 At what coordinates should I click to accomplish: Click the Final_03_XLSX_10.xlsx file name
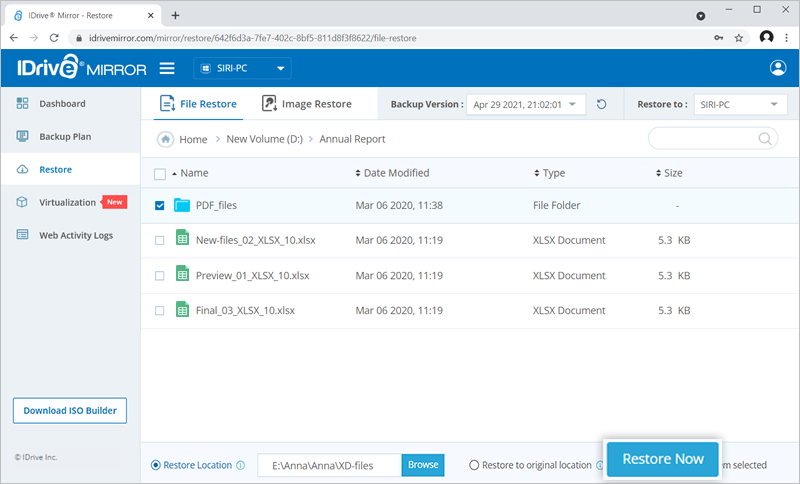(245, 311)
